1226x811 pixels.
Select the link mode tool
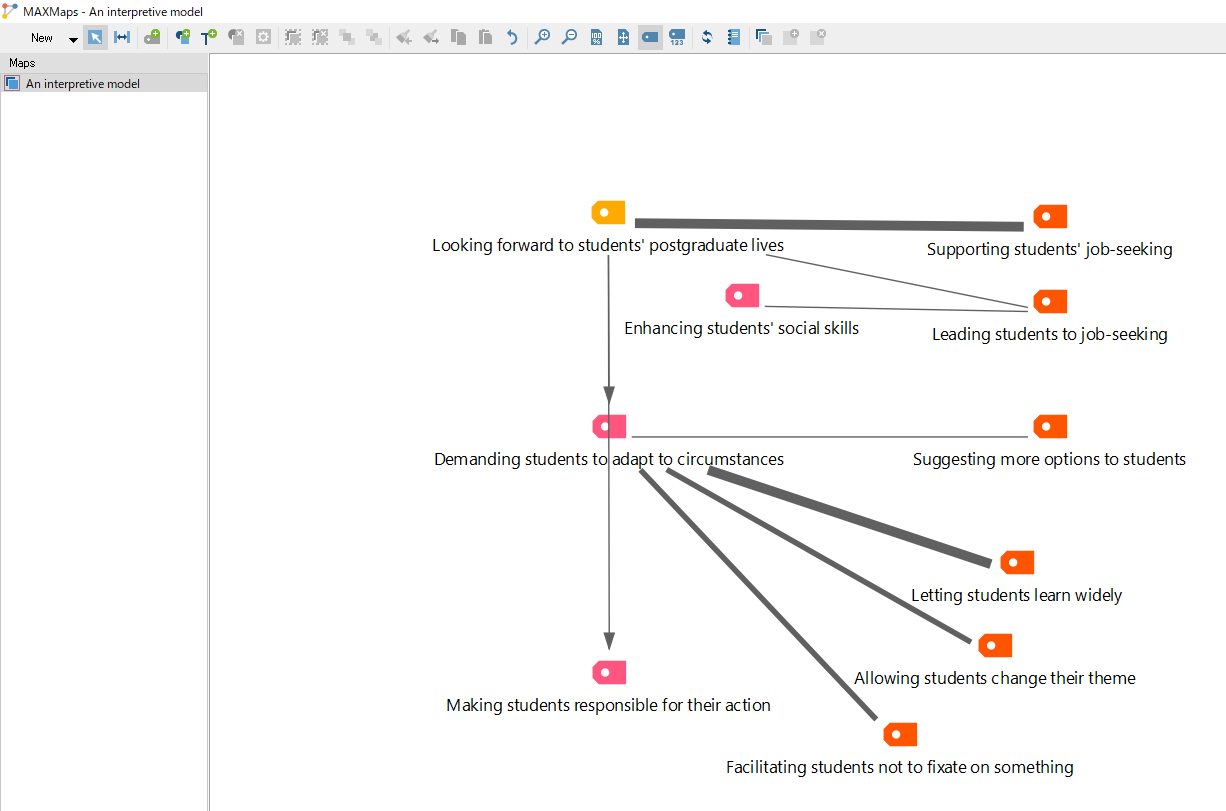122,38
